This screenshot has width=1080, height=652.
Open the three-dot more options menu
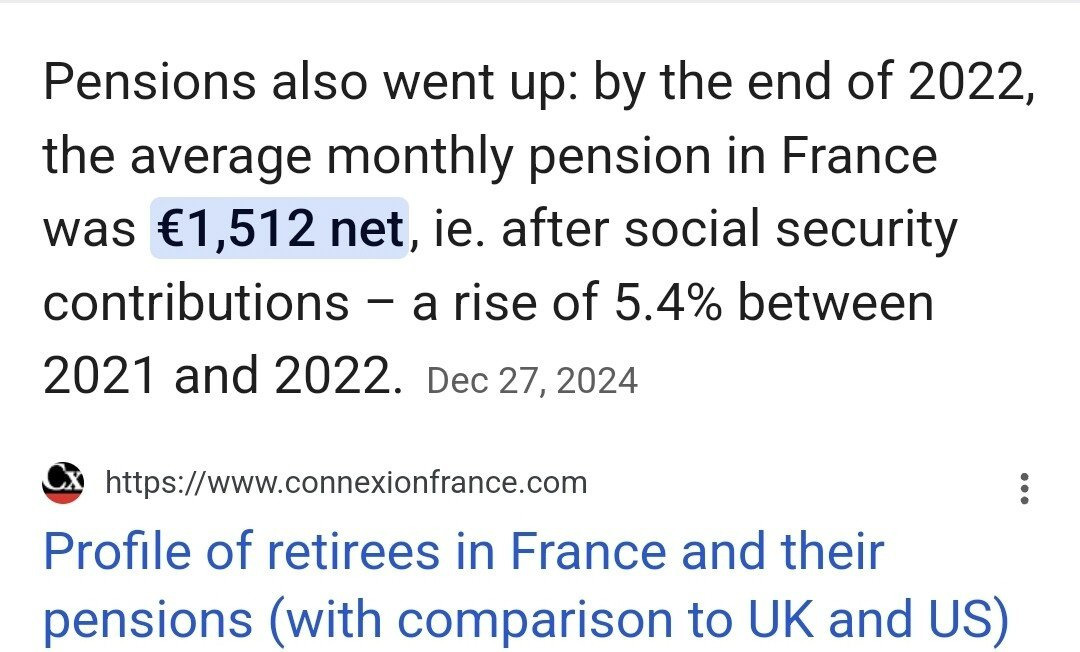[x=1023, y=489]
